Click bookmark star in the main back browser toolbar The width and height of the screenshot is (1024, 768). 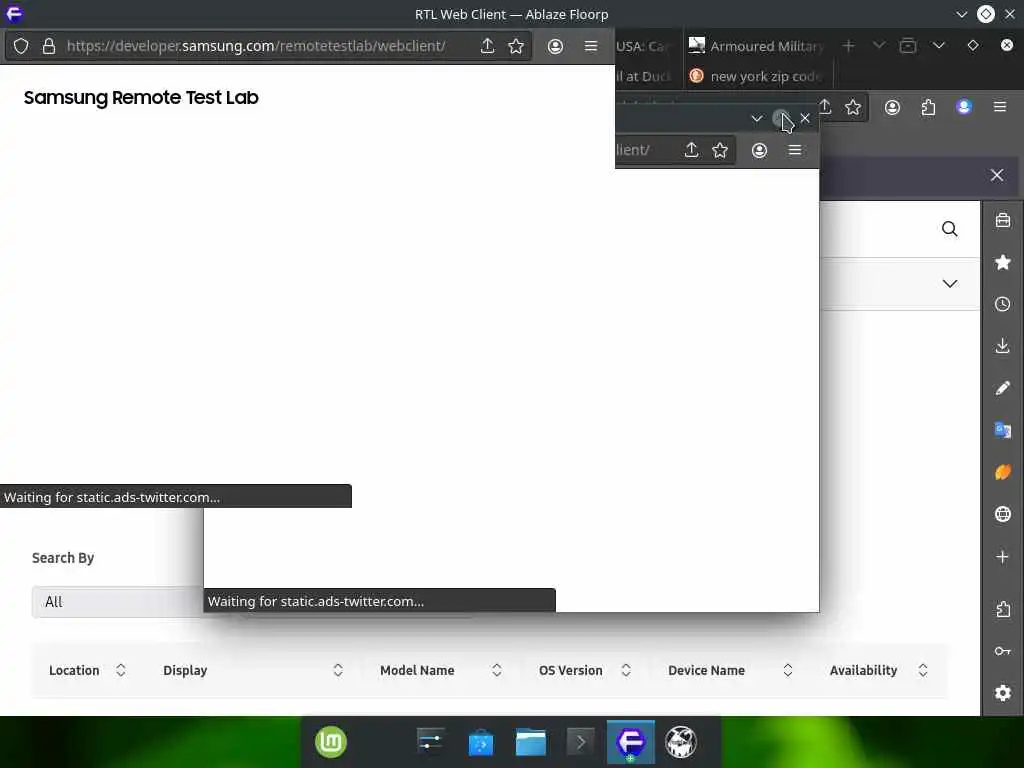pyautogui.click(x=853, y=107)
